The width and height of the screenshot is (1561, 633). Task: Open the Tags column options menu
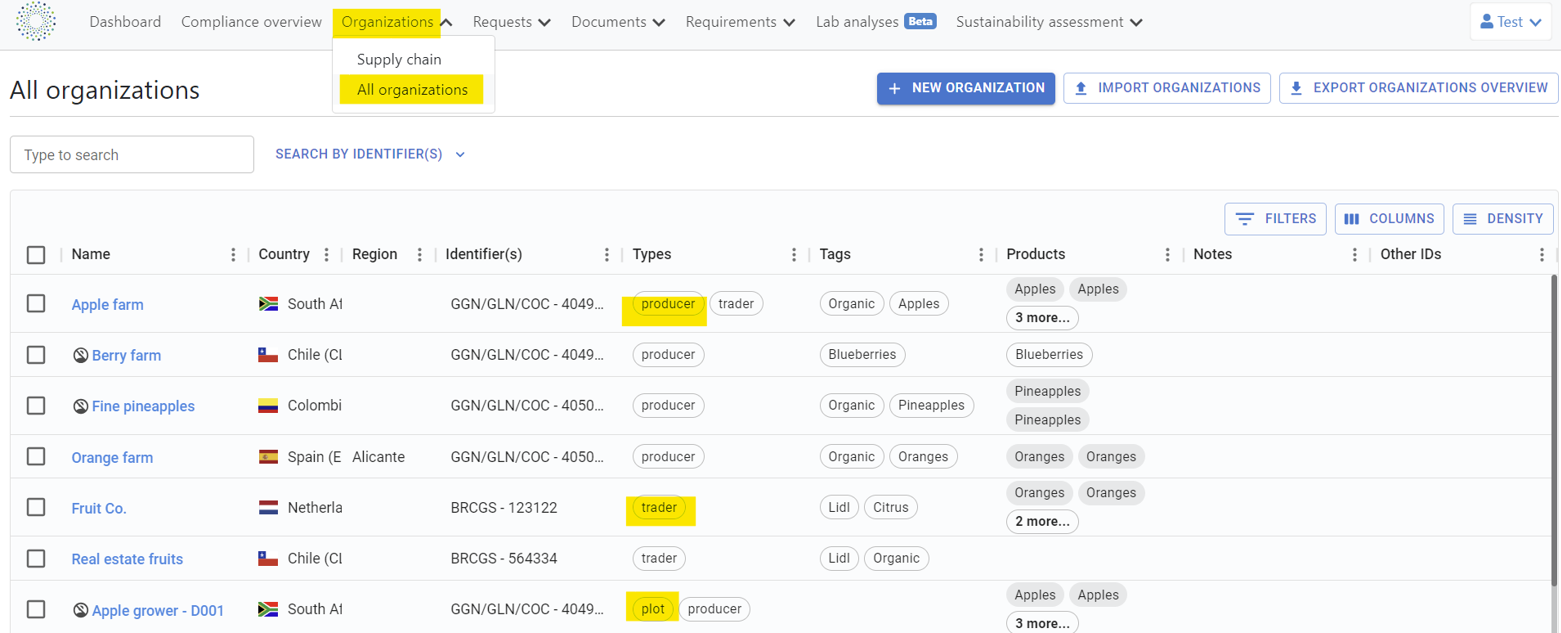coord(982,255)
